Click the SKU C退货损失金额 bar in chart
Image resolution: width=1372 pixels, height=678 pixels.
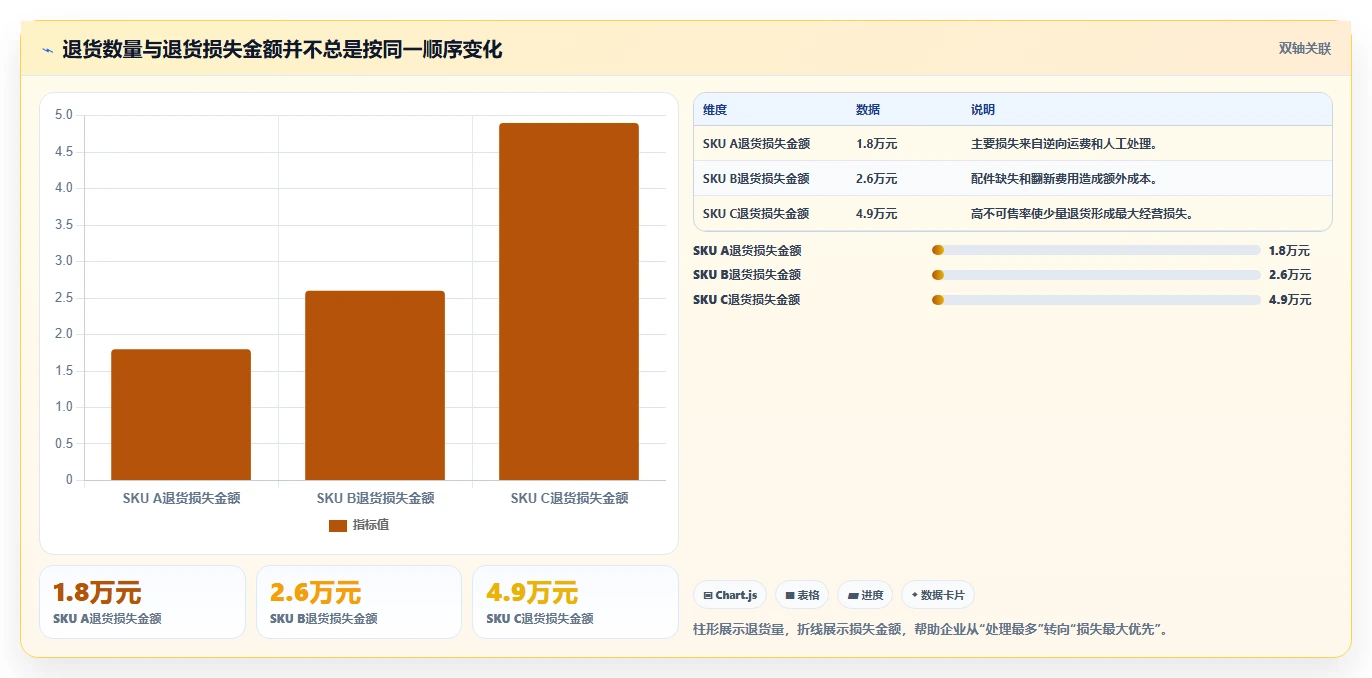(569, 301)
